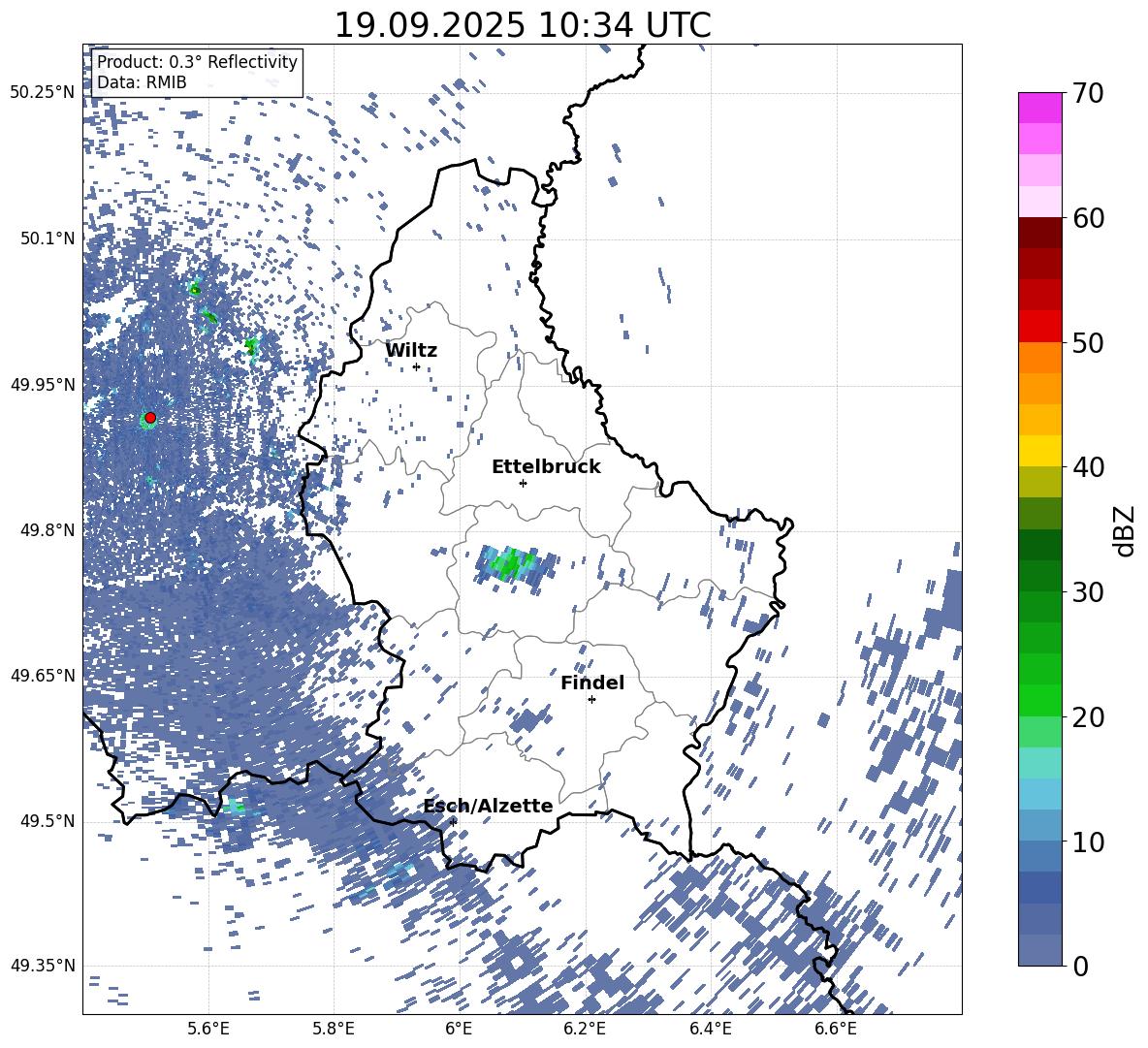1148x1048 pixels.
Task: Click the Findel city label
Action: tap(592, 683)
